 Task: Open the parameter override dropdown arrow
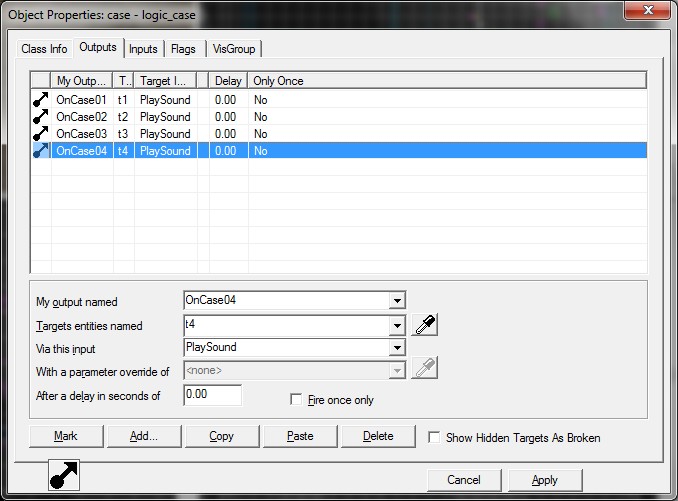click(397, 370)
